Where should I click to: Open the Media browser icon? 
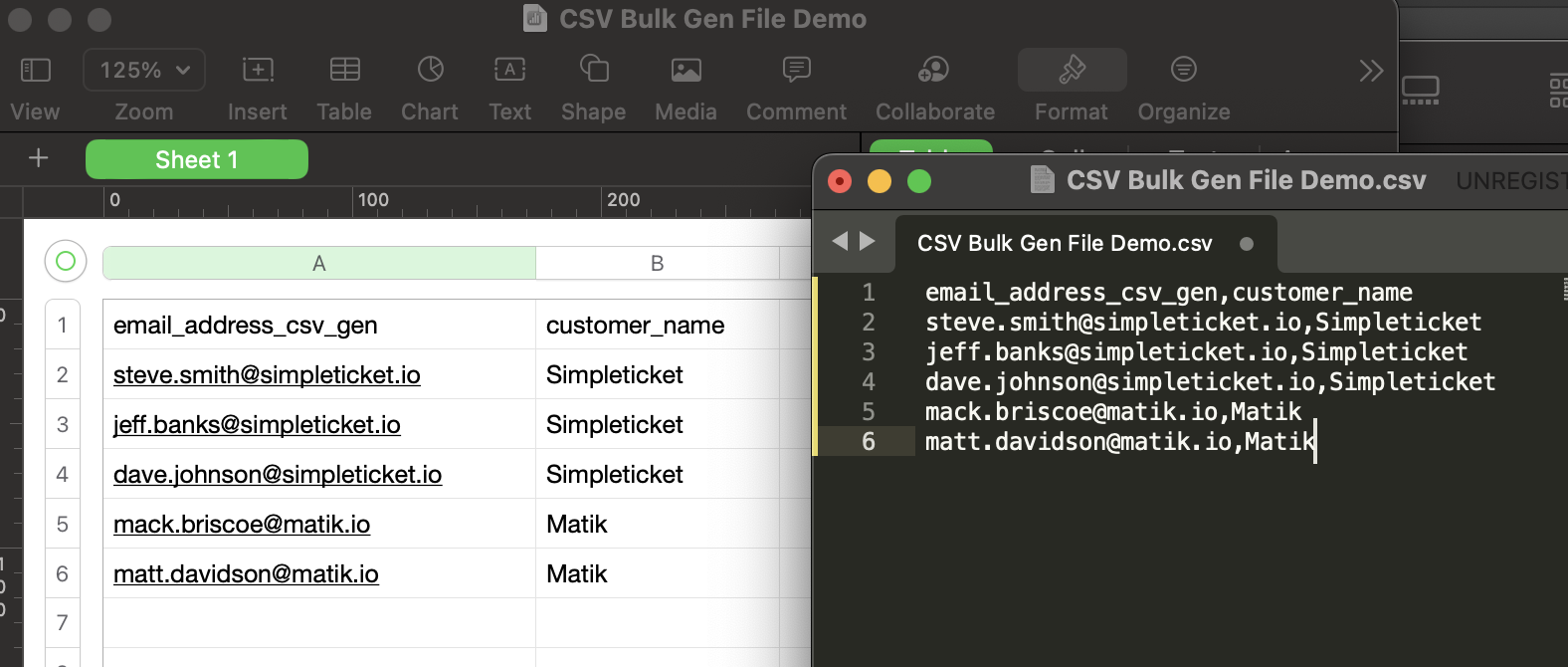(686, 70)
